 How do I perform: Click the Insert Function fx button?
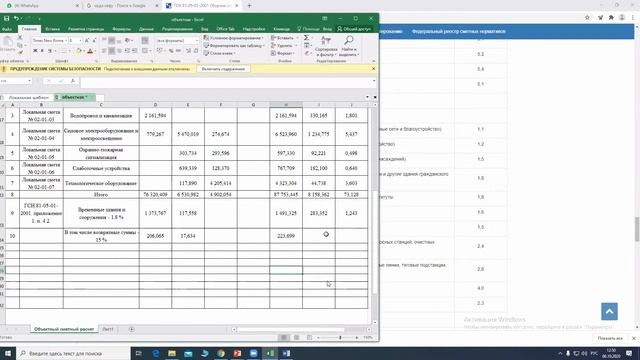[73, 81]
